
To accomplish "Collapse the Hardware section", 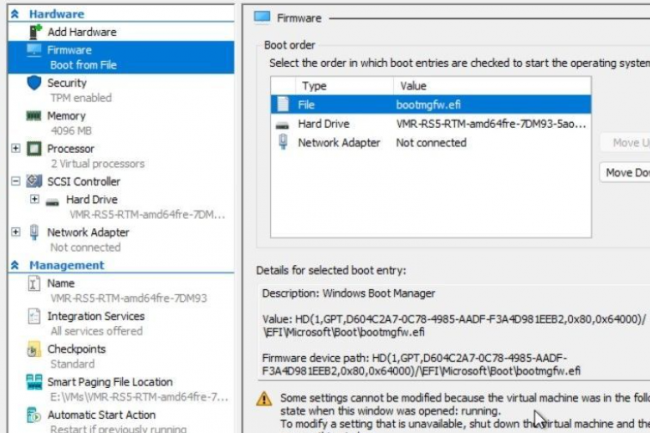I will click(x=15, y=15).
